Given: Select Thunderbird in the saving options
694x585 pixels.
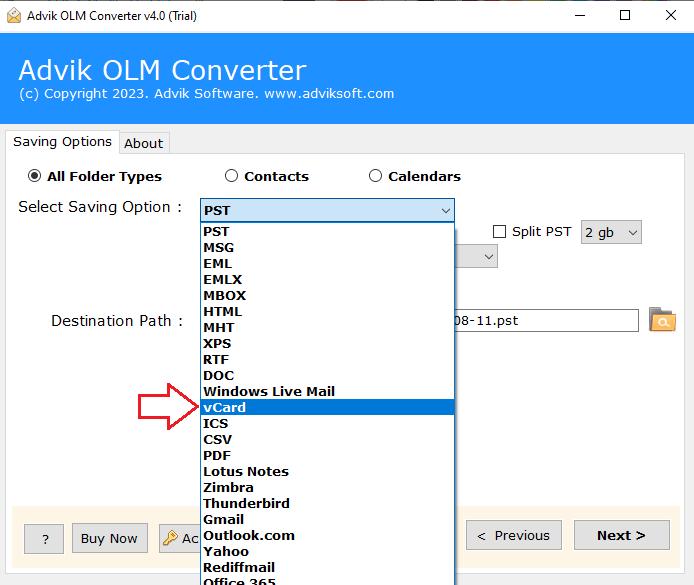Looking at the screenshot, I should (x=328, y=503).
